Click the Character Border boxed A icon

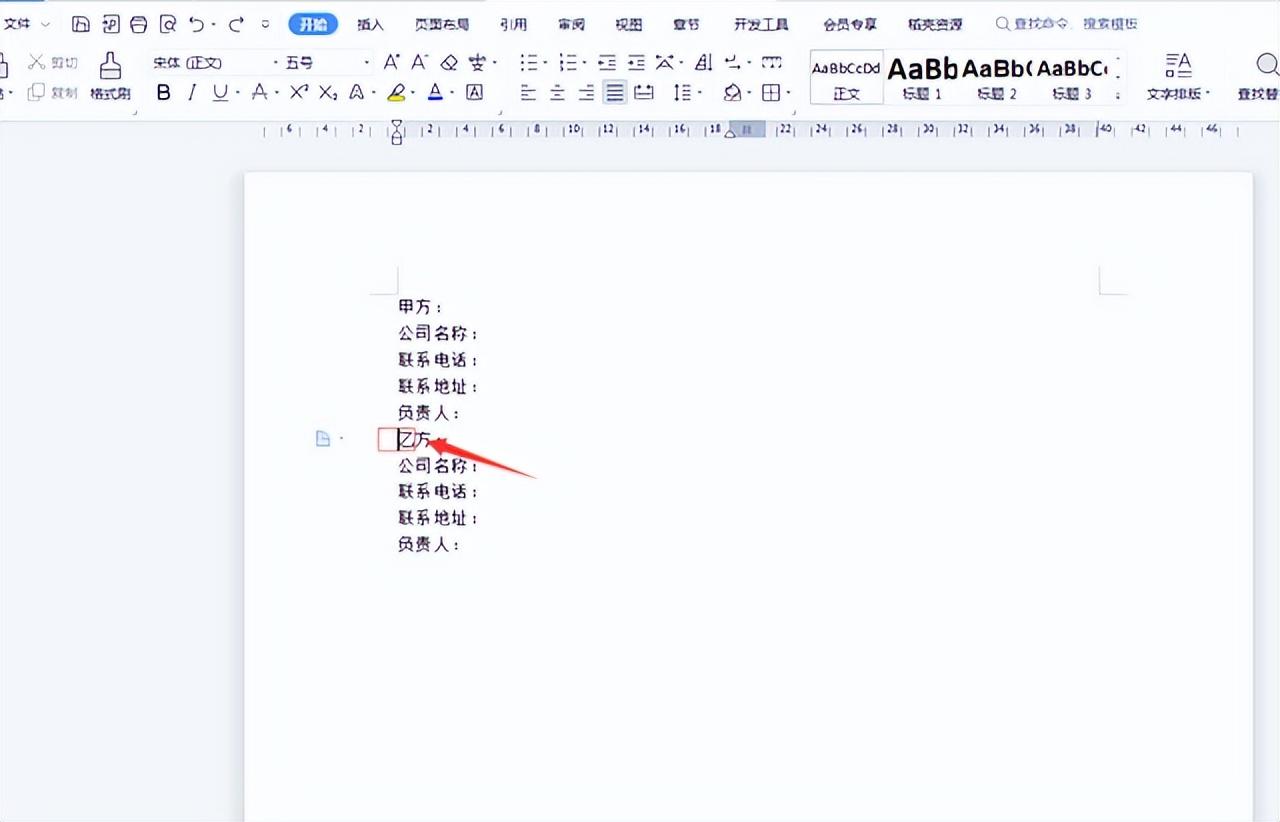[x=475, y=93]
